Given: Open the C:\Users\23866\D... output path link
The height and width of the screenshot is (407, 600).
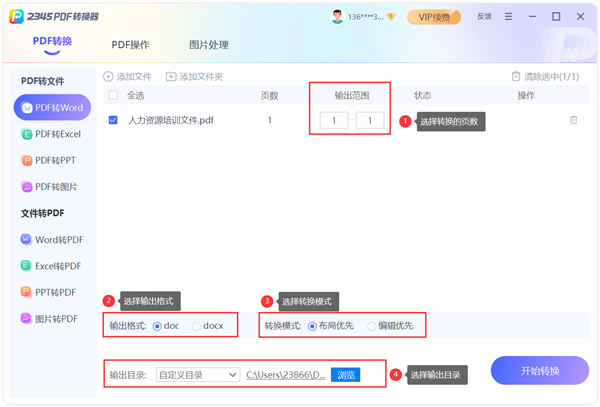Looking at the screenshot, I should tap(285, 375).
